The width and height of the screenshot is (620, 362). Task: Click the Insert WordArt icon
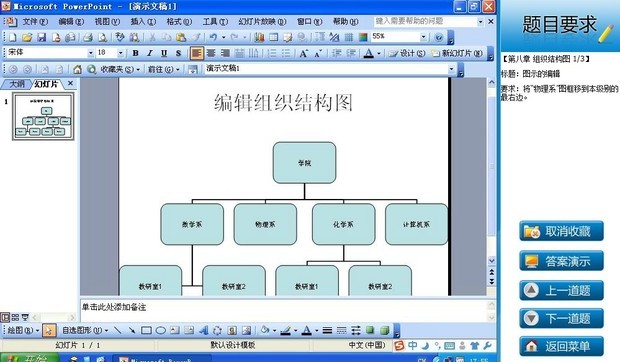click(203, 330)
